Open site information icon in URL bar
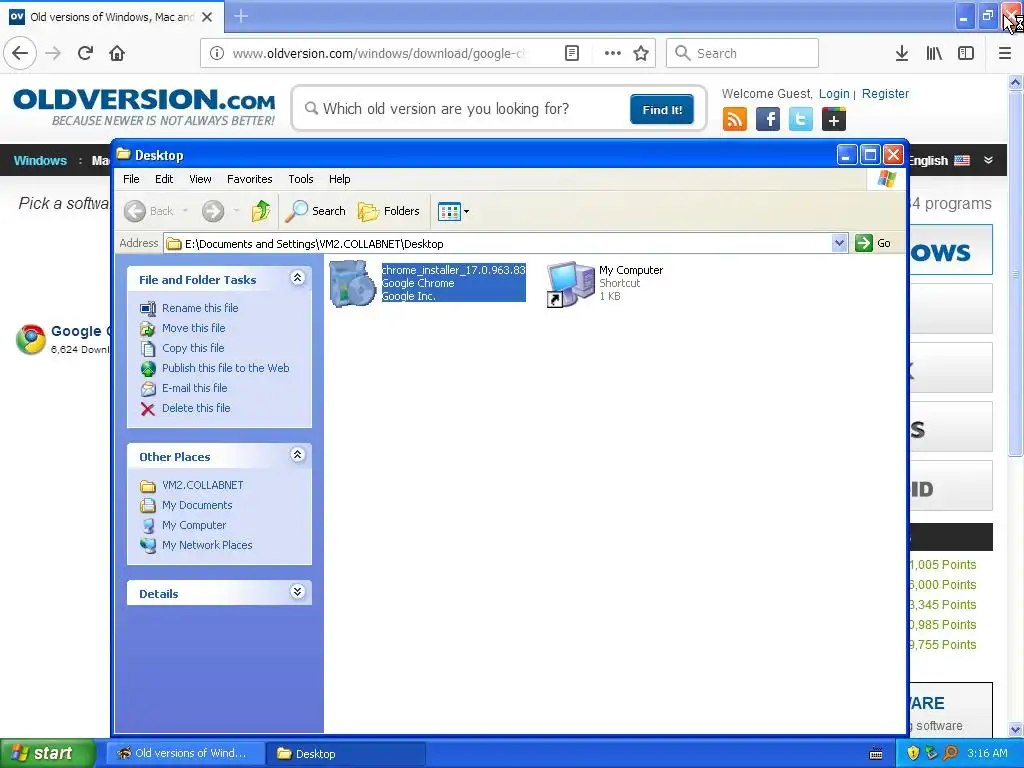Viewport: 1024px width, 768px height. coord(217,53)
